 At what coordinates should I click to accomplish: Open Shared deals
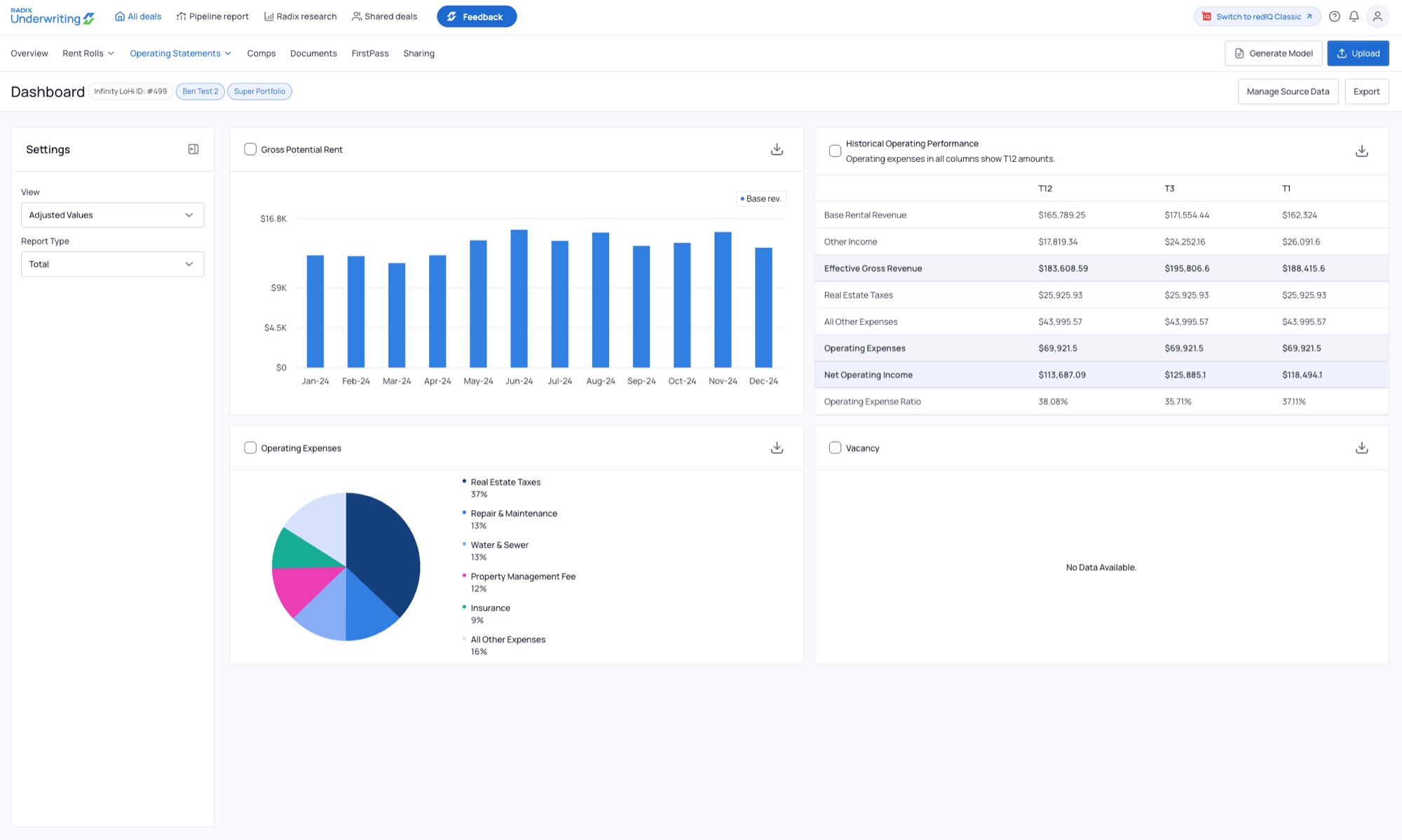[384, 16]
